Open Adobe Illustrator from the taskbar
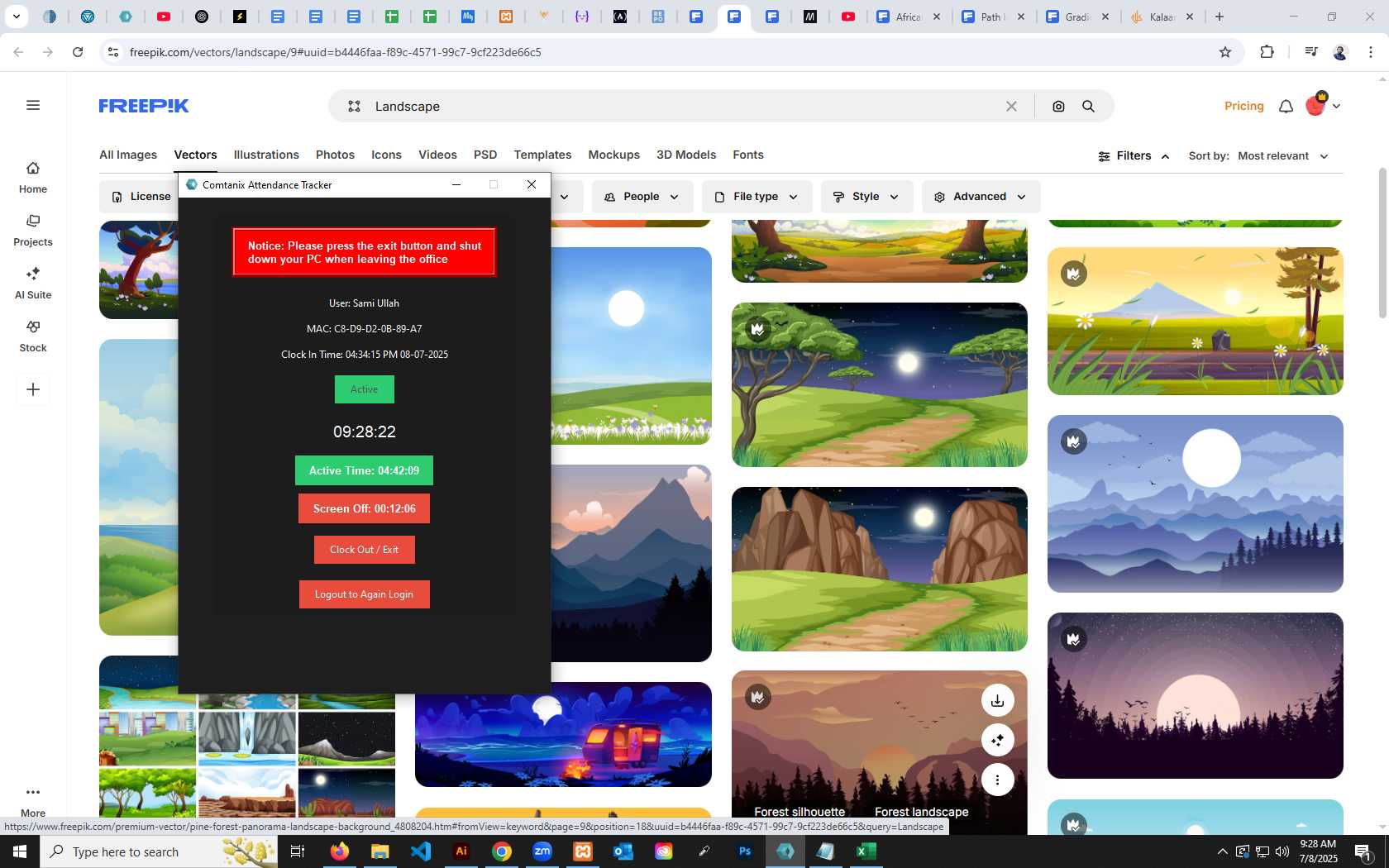 (x=461, y=851)
